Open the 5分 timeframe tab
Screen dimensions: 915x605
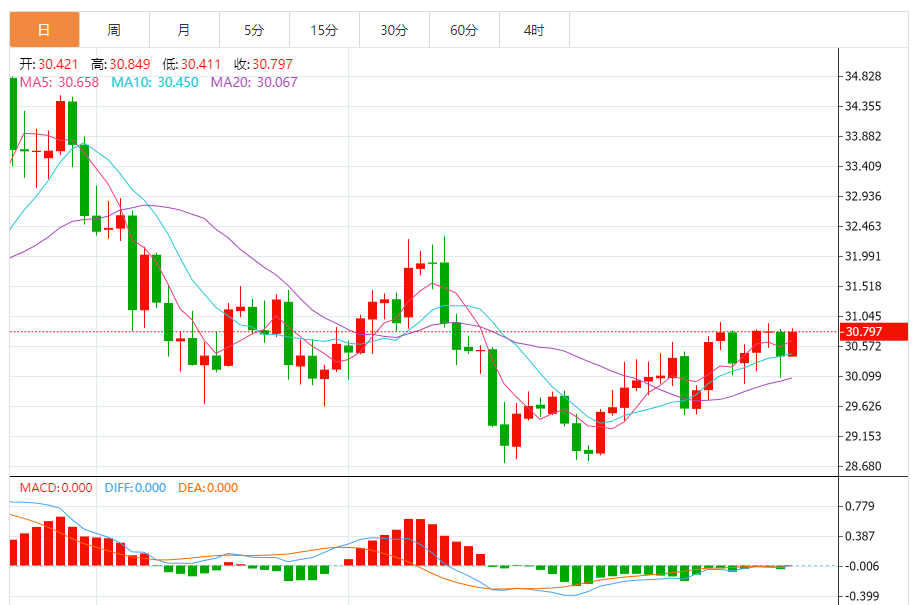tap(254, 30)
